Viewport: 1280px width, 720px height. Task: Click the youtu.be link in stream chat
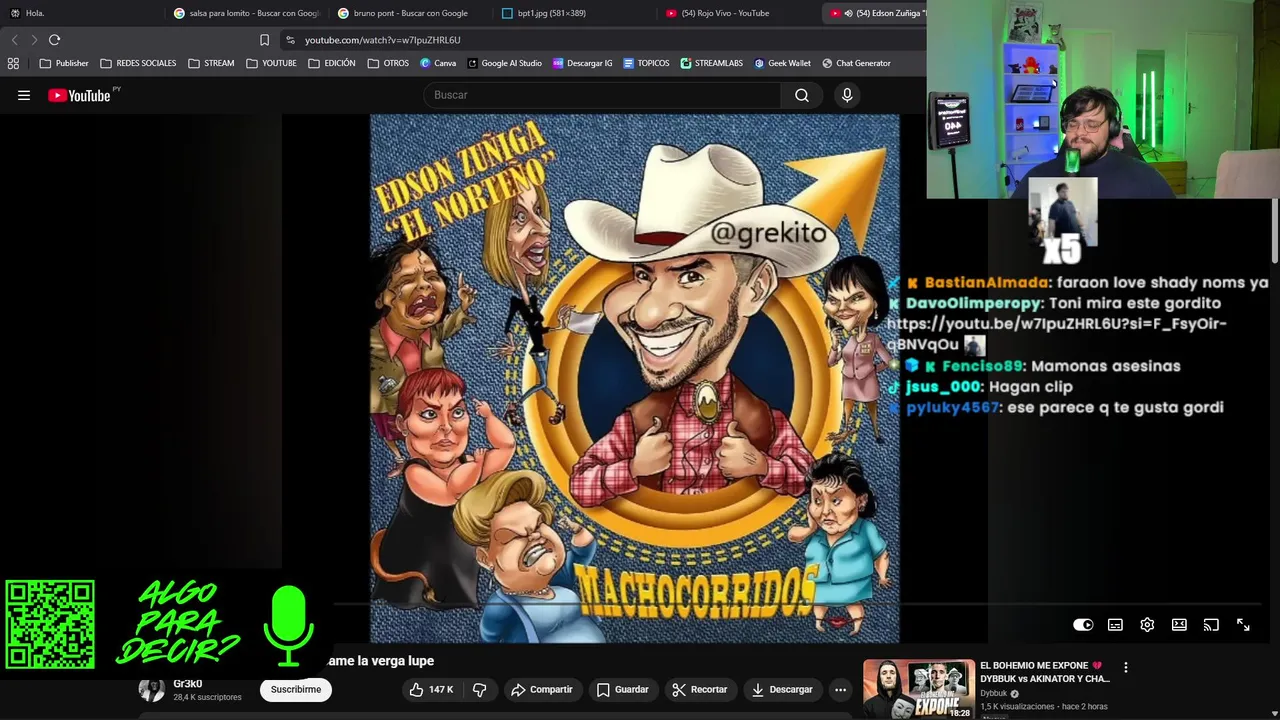tap(1055, 334)
